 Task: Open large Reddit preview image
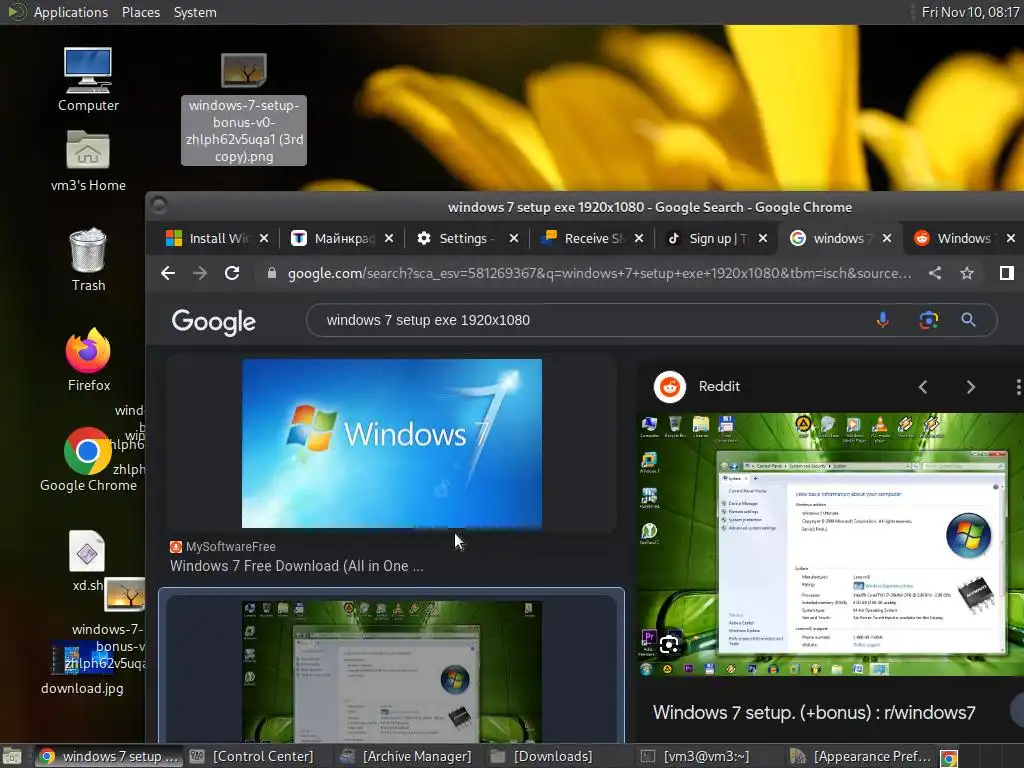(831, 544)
